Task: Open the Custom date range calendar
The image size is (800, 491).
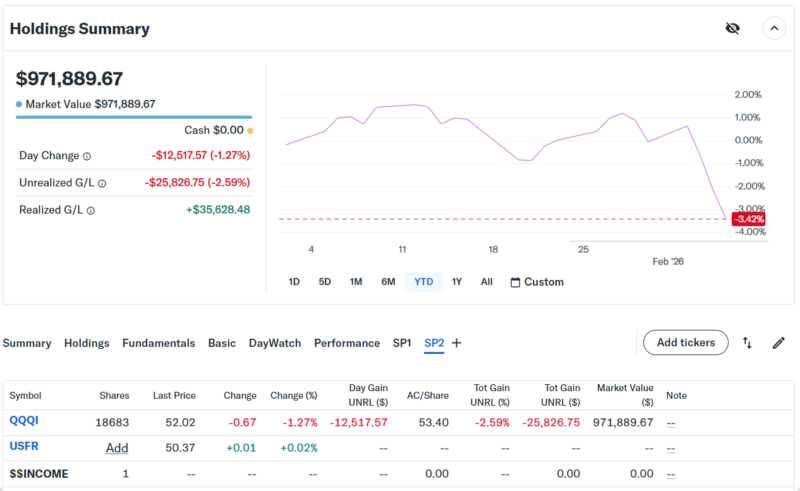Action: [x=537, y=282]
